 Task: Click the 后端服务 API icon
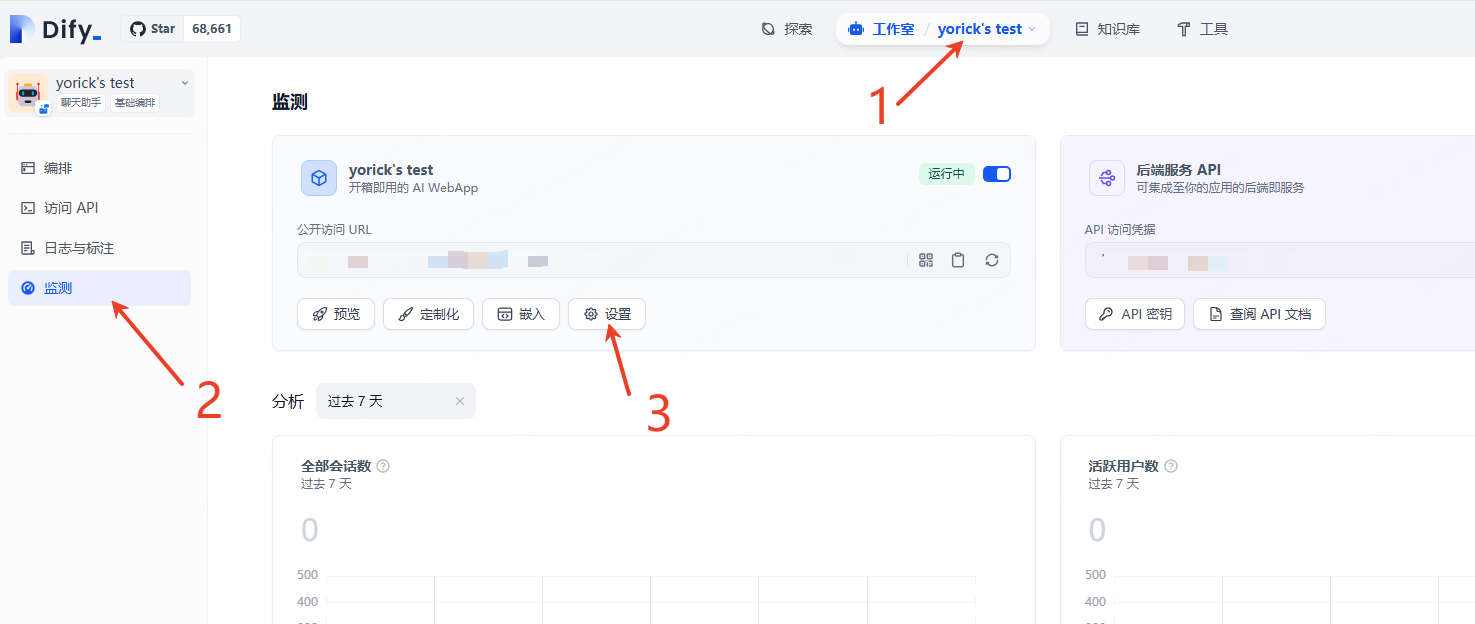pyautogui.click(x=1107, y=178)
